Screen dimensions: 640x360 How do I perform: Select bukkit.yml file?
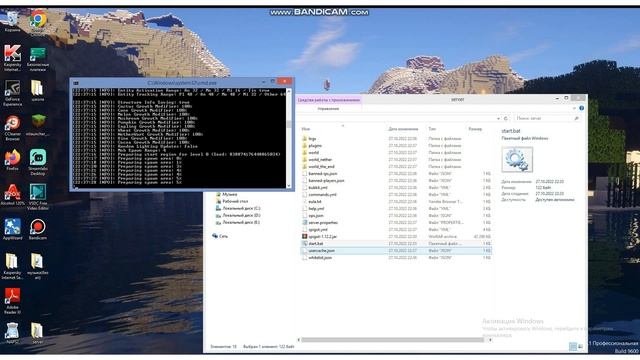(396, 187)
